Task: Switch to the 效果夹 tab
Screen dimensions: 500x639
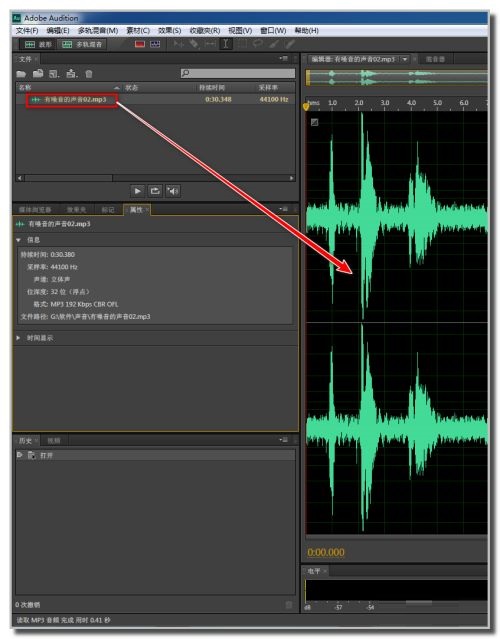Action: point(76,210)
